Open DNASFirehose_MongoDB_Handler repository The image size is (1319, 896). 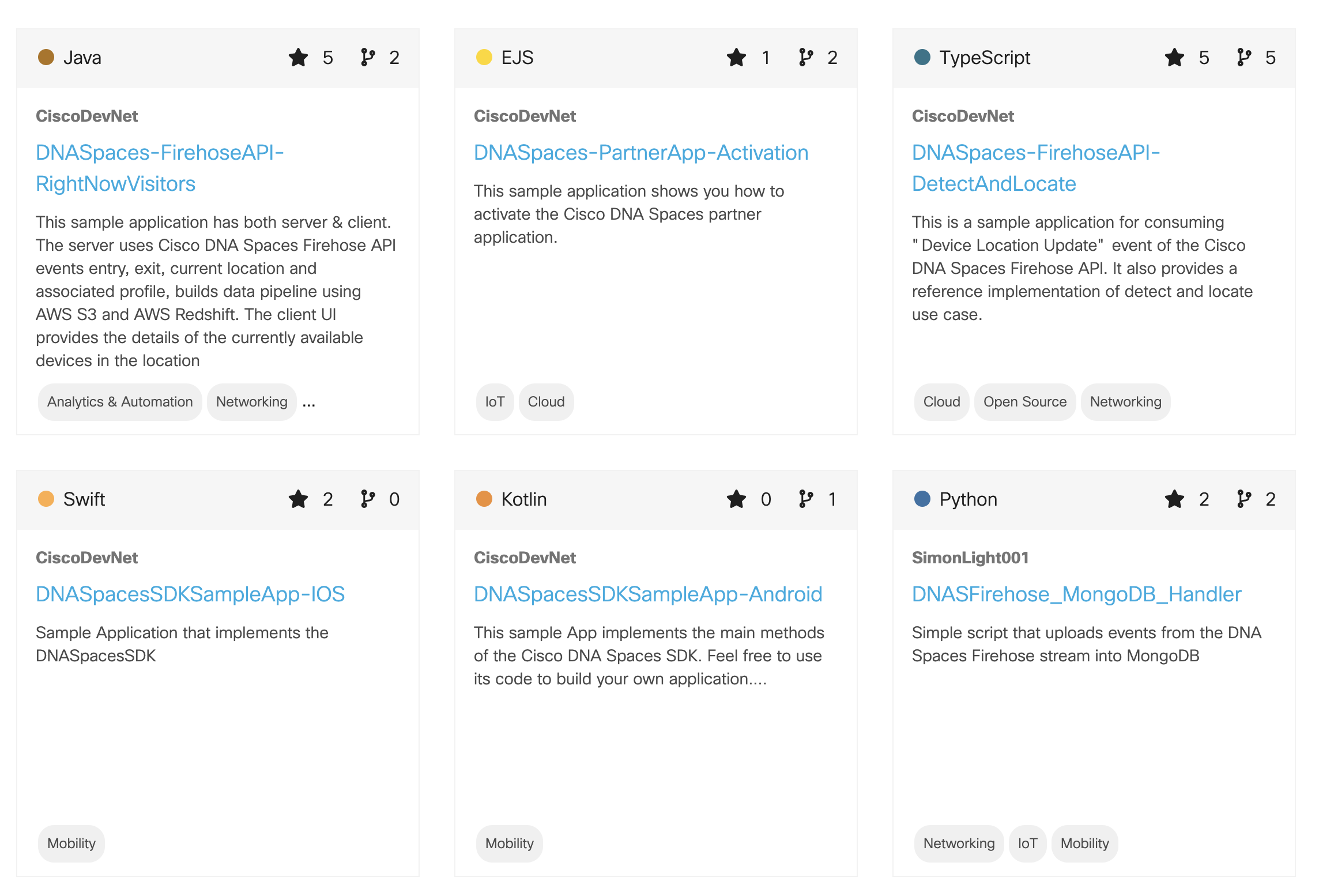tap(1076, 594)
